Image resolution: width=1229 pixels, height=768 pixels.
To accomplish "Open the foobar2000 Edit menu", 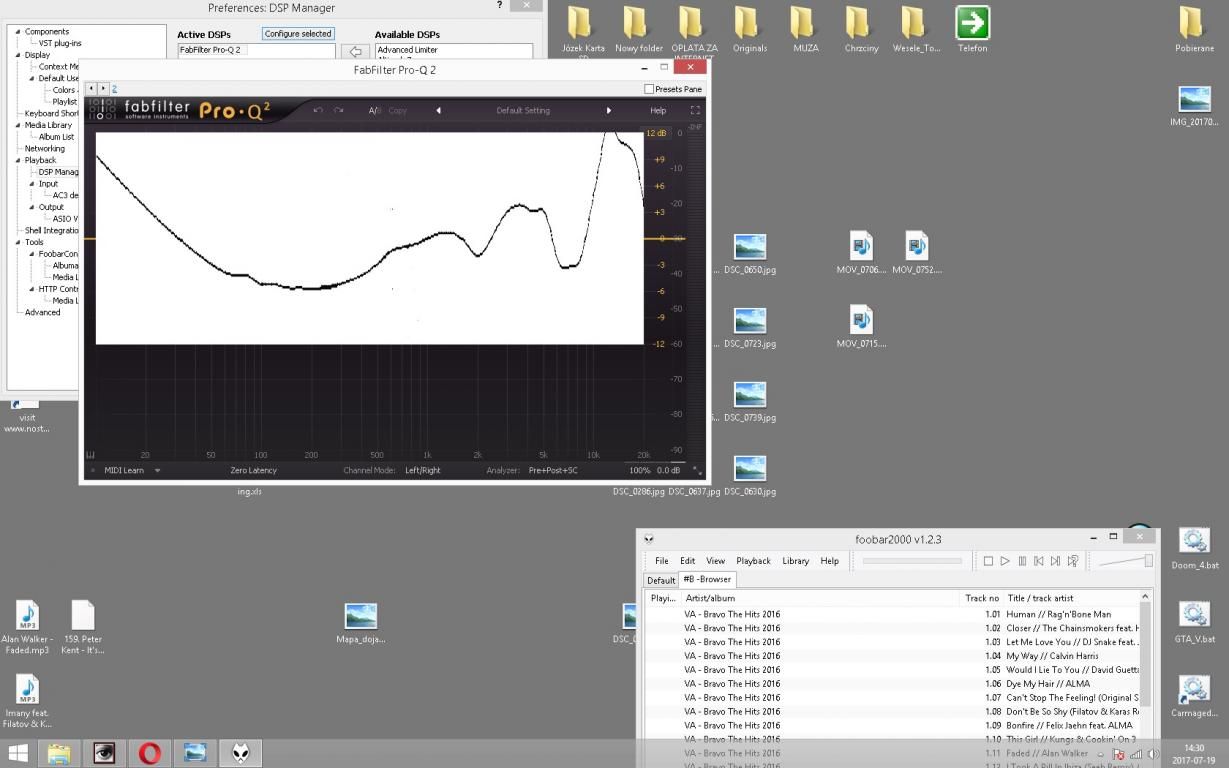I will (688, 561).
